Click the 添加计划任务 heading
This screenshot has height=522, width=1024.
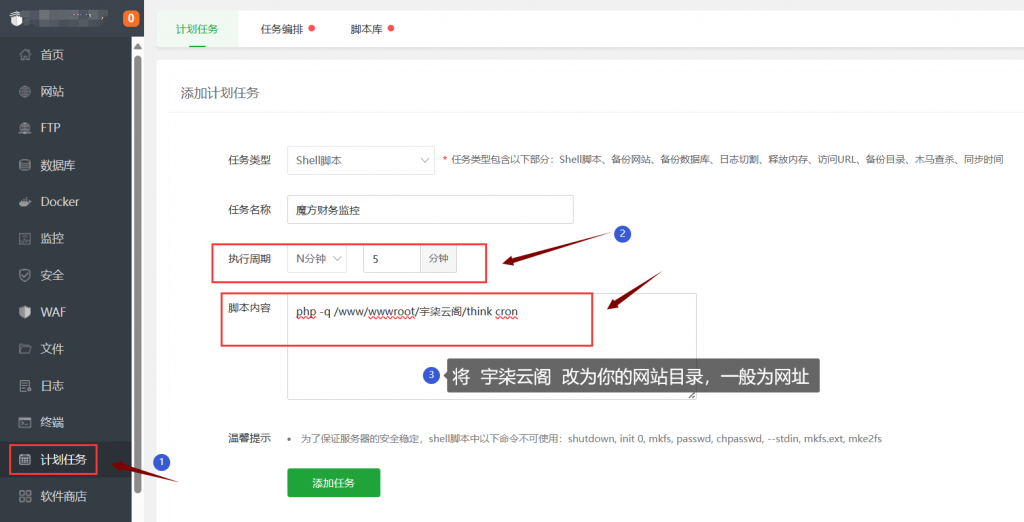tap(220, 93)
